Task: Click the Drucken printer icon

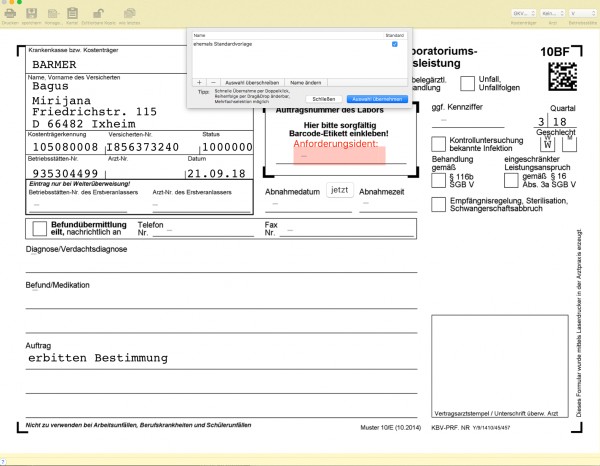Action: [10, 14]
